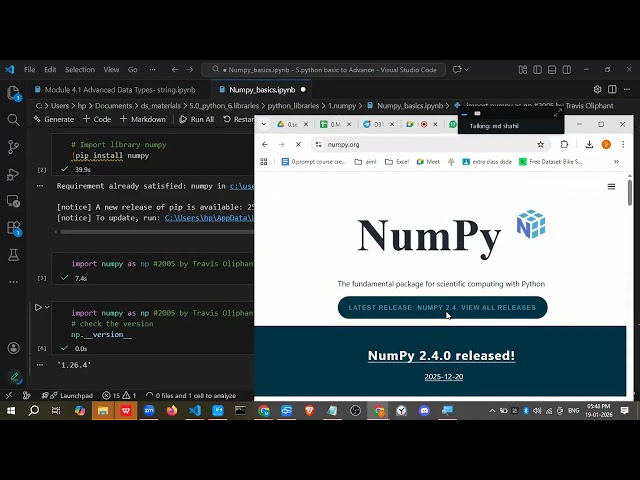
Task: Open the Windows Start menu
Action: pyautogui.click(x=11, y=411)
